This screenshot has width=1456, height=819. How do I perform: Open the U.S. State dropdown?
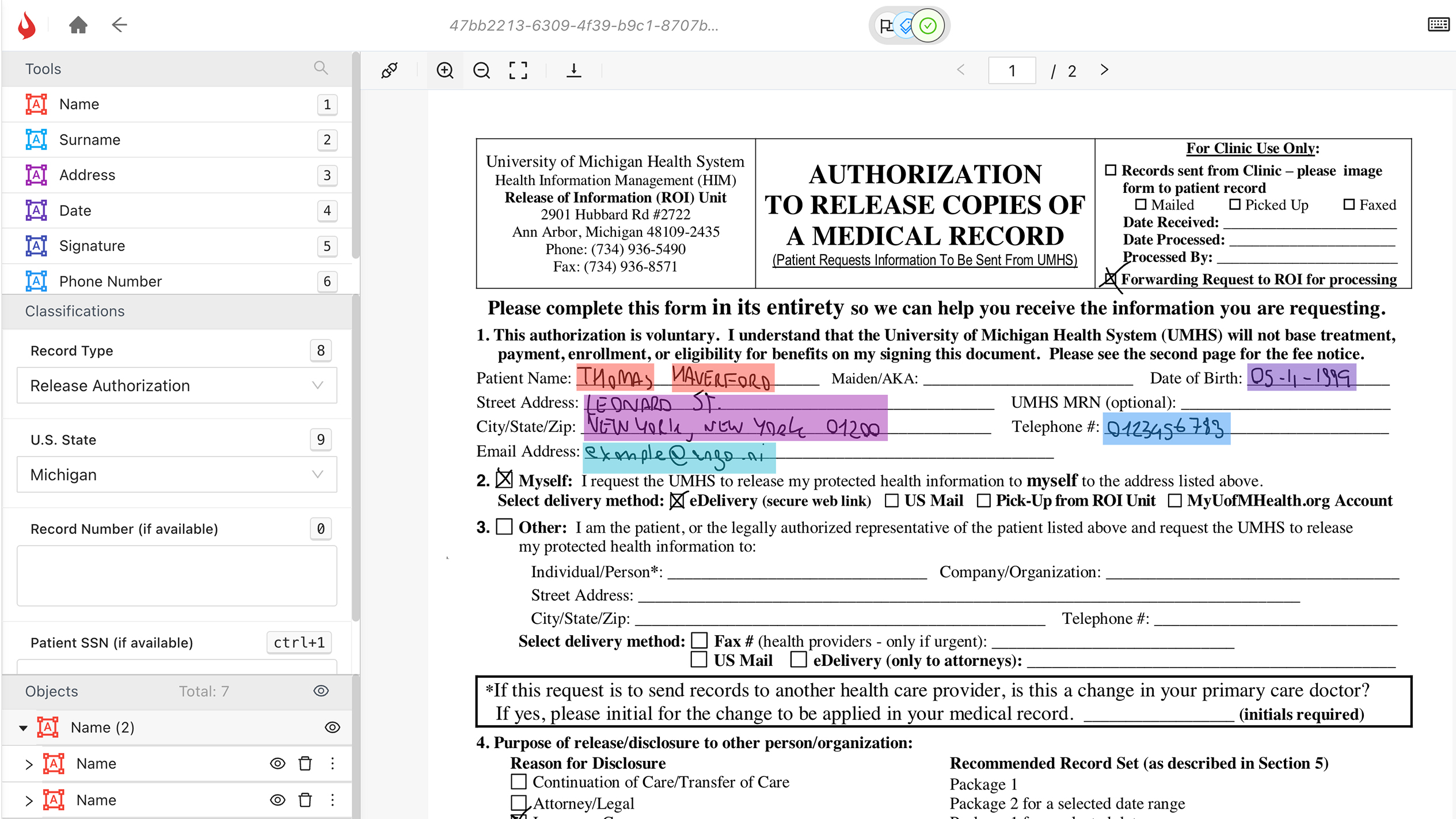177,475
